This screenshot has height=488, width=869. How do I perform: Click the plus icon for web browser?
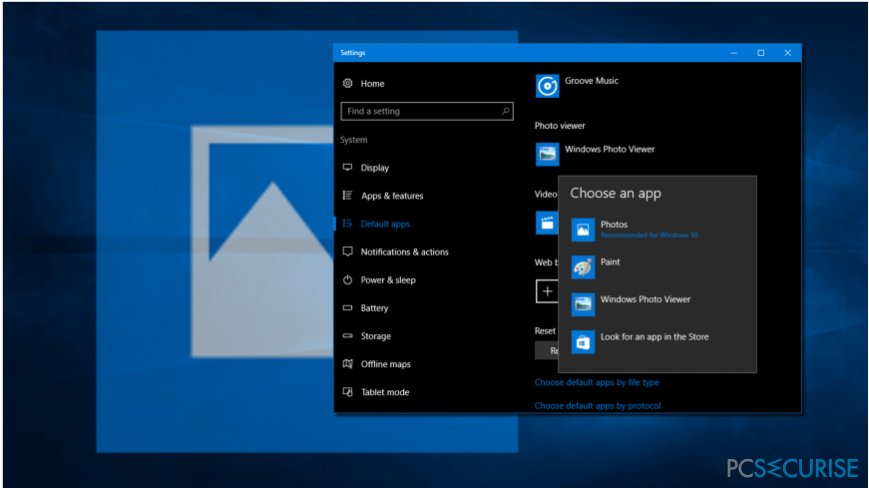pyautogui.click(x=547, y=291)
